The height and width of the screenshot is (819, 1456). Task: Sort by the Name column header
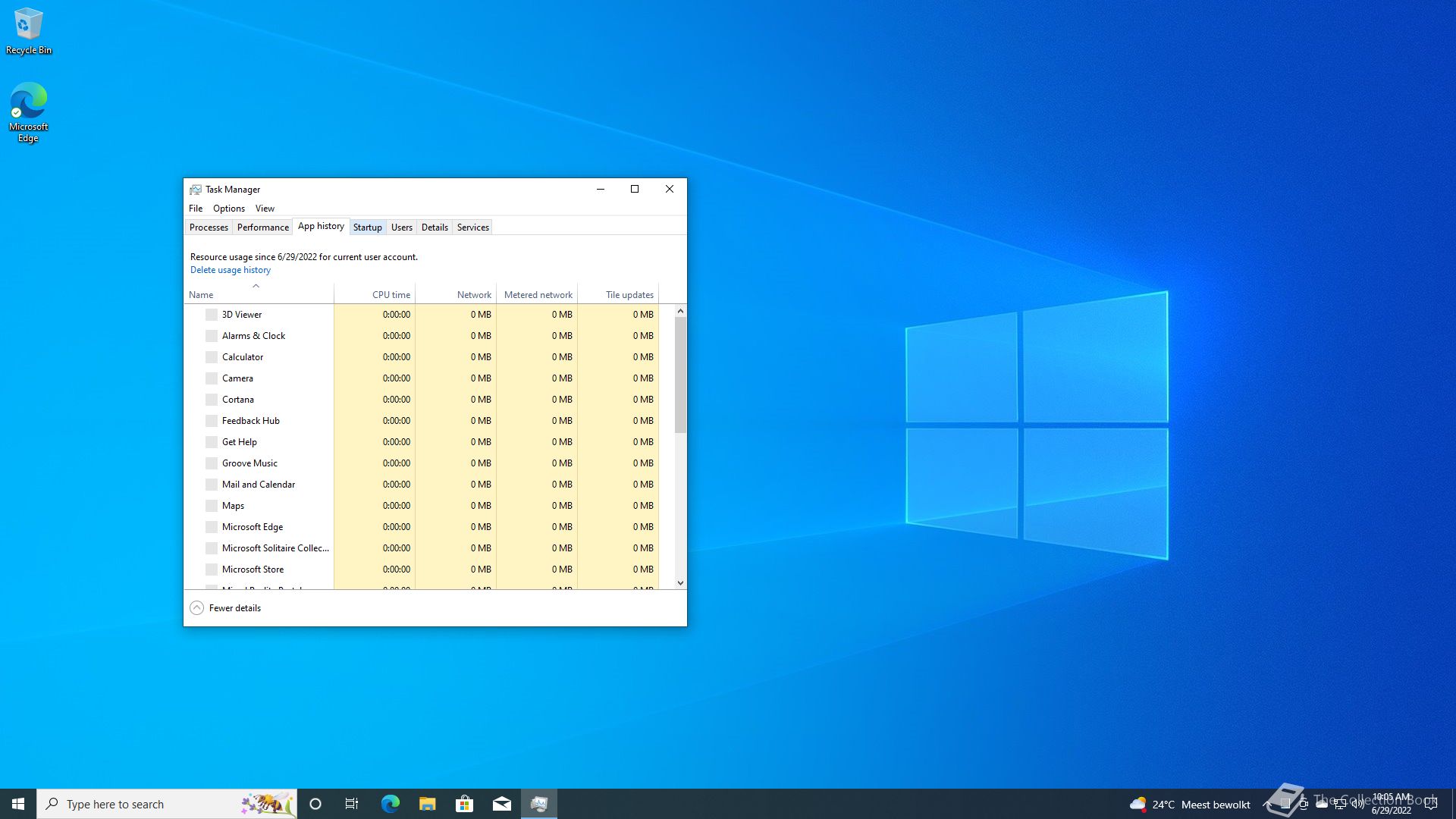[x=259, y=294]
